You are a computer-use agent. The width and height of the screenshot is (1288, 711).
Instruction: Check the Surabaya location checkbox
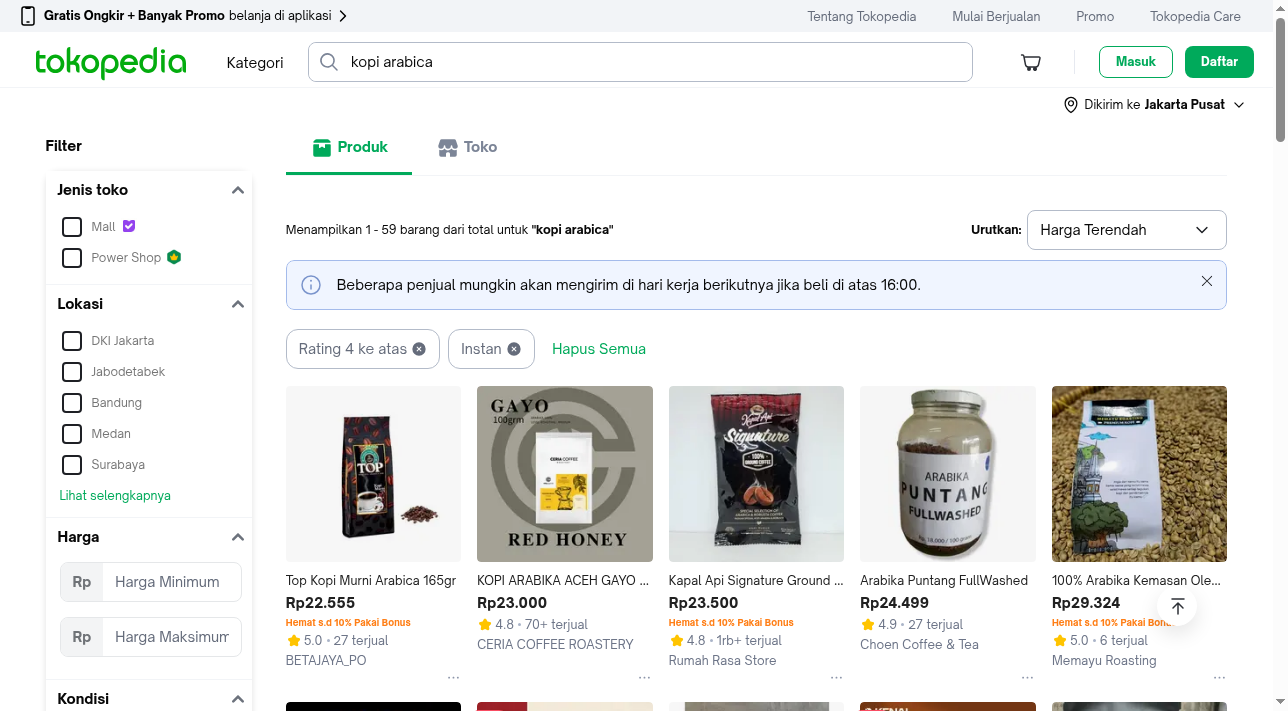pos(72,465)
